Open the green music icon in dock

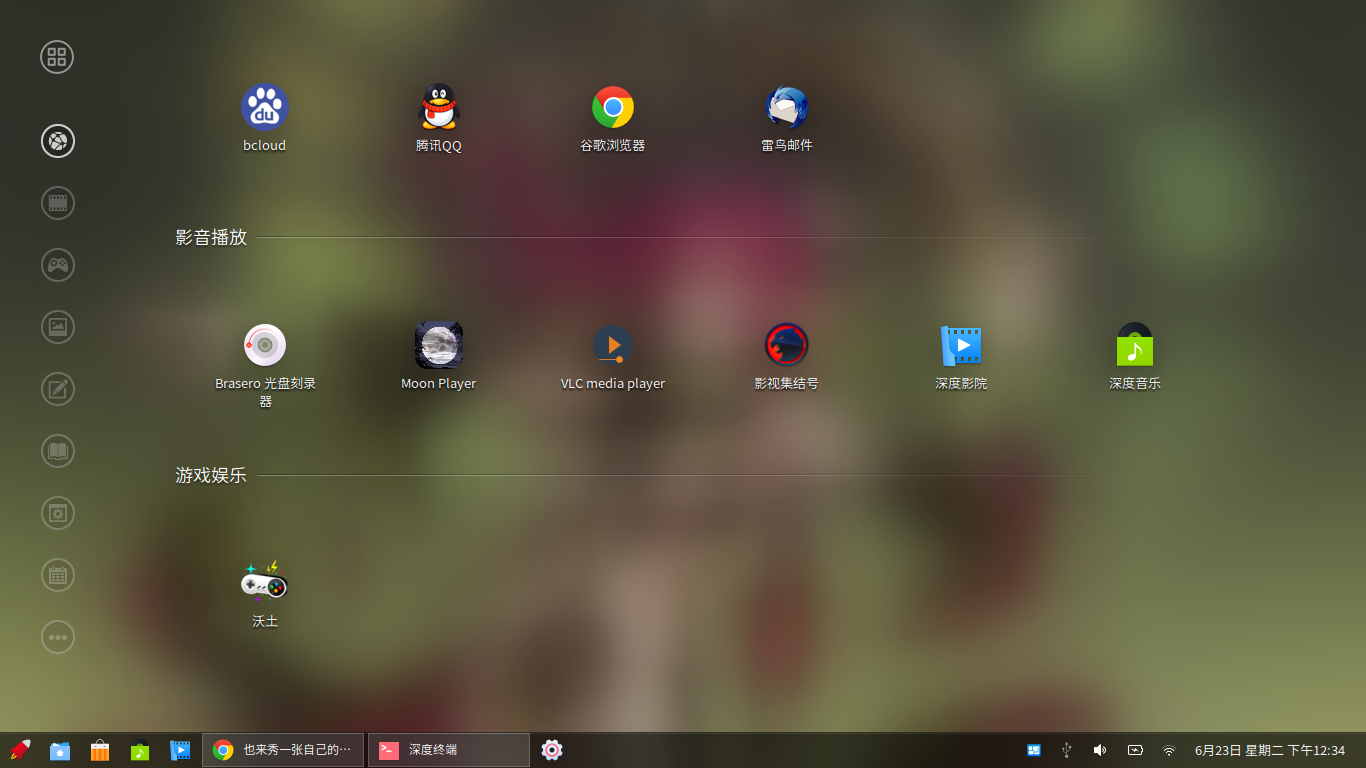click(140, 750)
